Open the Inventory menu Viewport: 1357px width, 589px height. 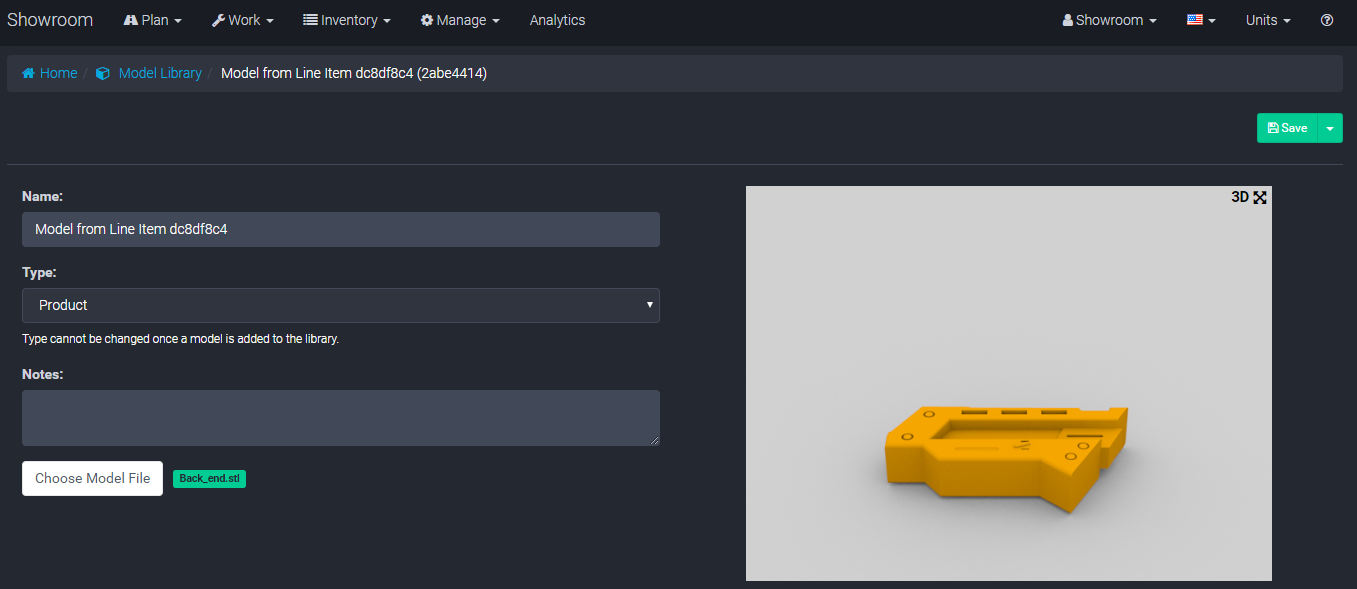tap(346, 20)
